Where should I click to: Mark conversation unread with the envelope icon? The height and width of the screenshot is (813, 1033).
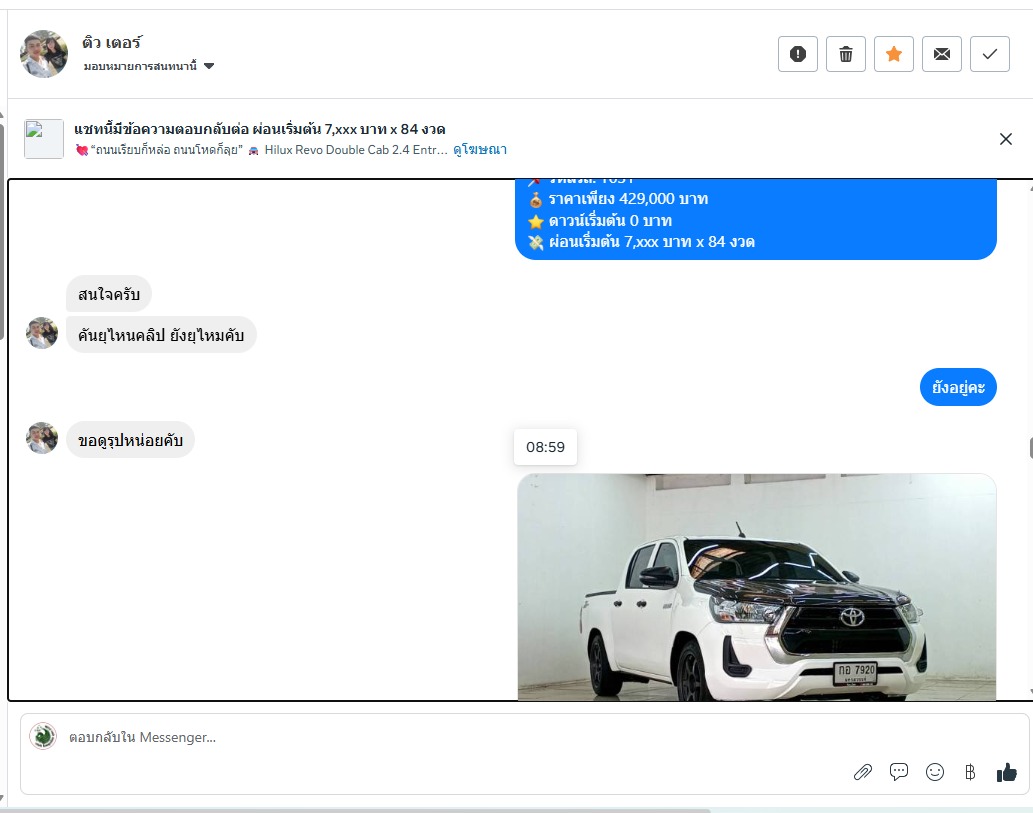[942, 54]
